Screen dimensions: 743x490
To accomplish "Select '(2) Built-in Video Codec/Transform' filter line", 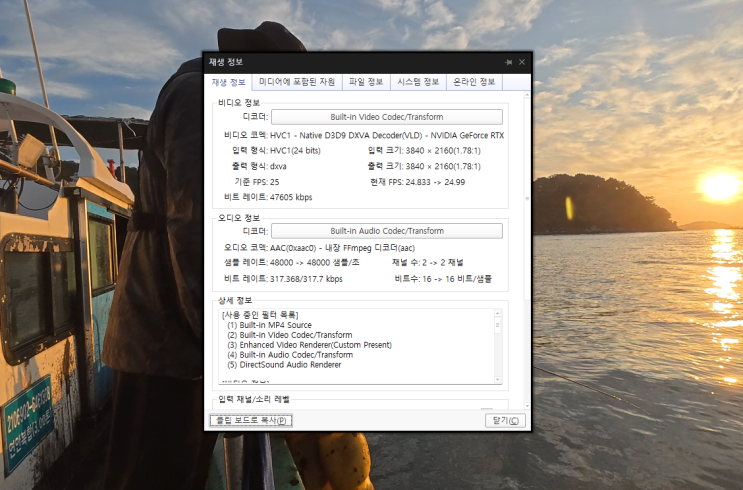I will pos(290,335).
